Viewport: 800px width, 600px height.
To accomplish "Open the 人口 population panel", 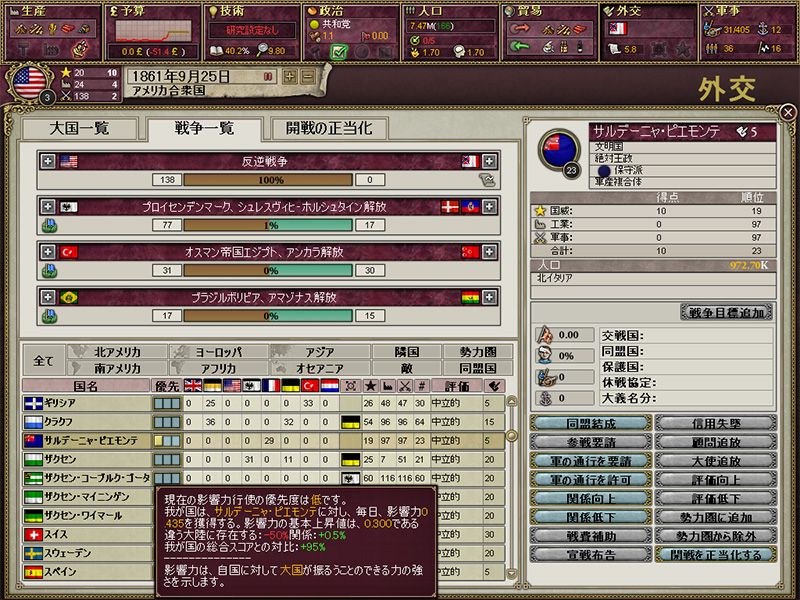I will click(x=451, y=32).
